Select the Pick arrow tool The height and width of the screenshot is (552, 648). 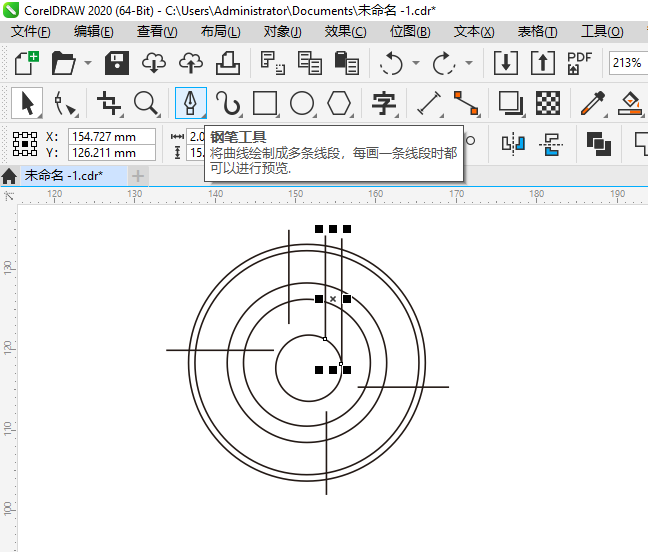tap(27, 103)
